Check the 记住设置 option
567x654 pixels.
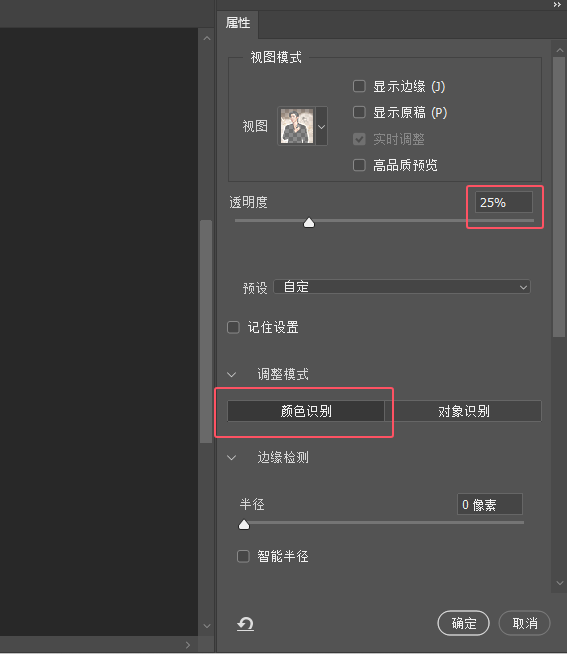point(233,327)
